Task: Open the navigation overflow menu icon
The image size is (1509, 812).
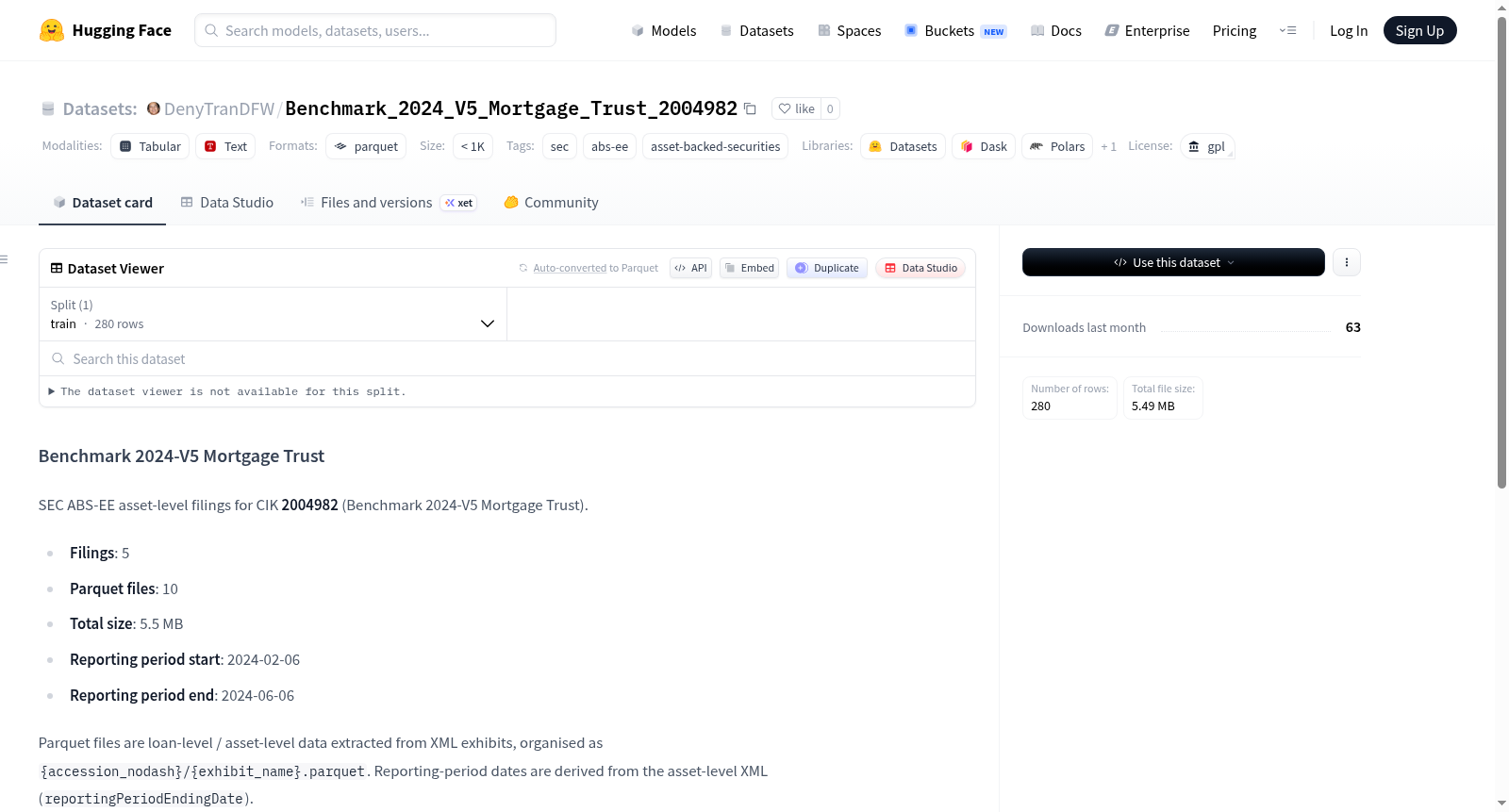Action: point(1287,30)
